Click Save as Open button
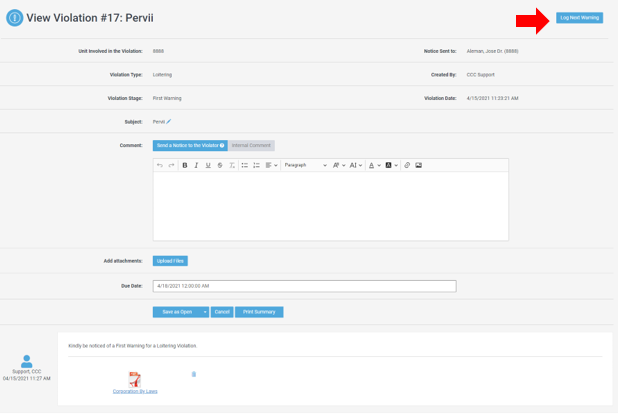 [177, 313]
